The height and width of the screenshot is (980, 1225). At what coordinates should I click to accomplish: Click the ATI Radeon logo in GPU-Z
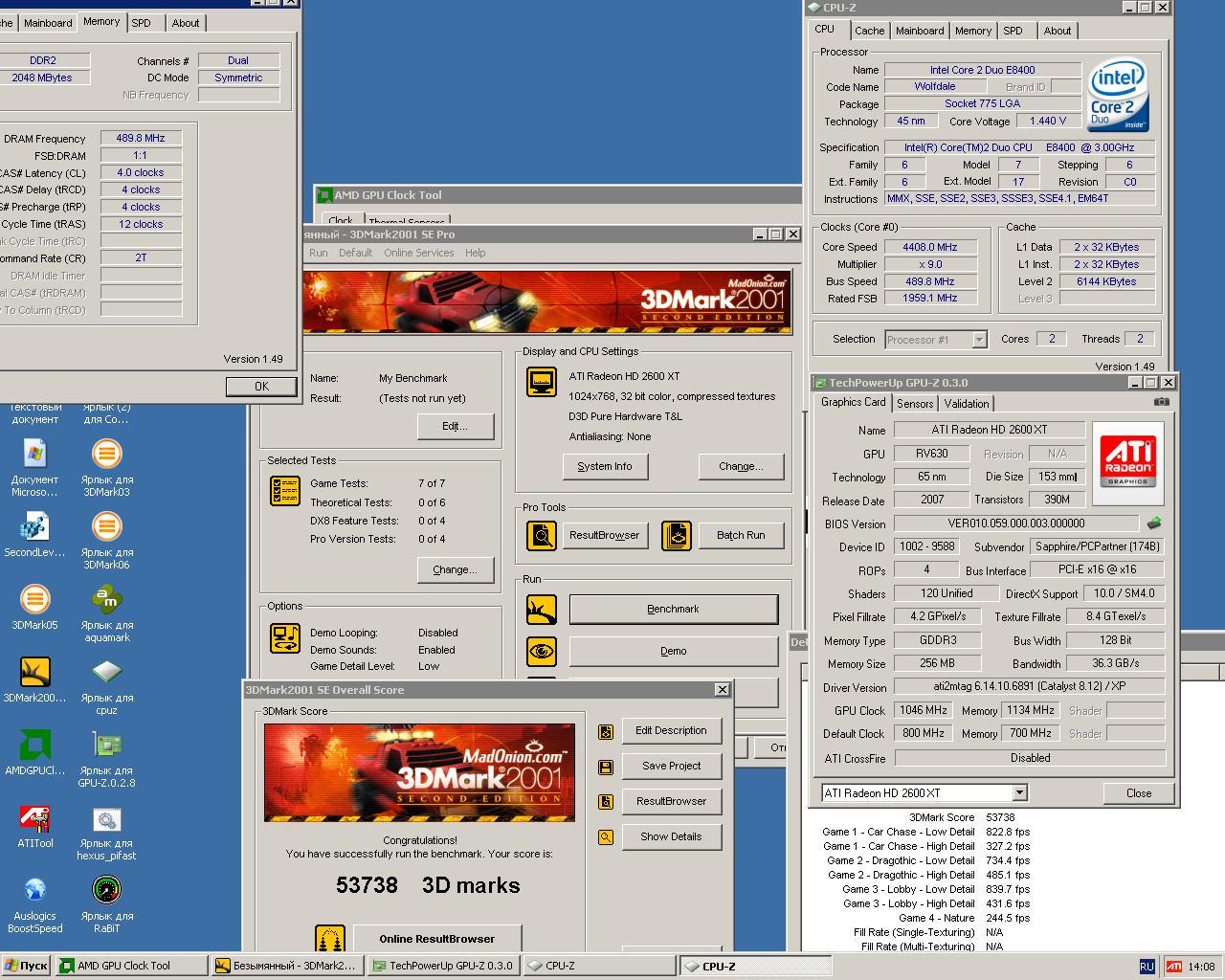point(1128,462)
